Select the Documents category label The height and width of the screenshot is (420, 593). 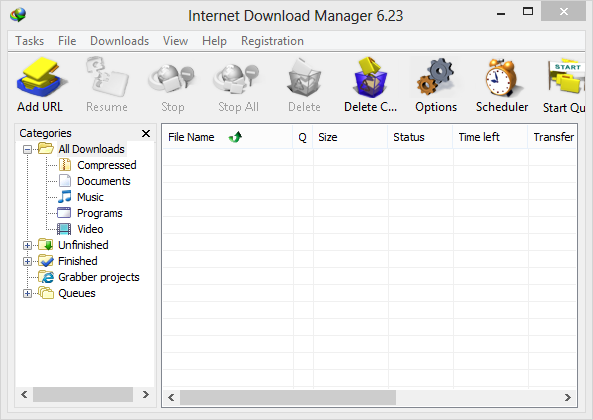104,181
